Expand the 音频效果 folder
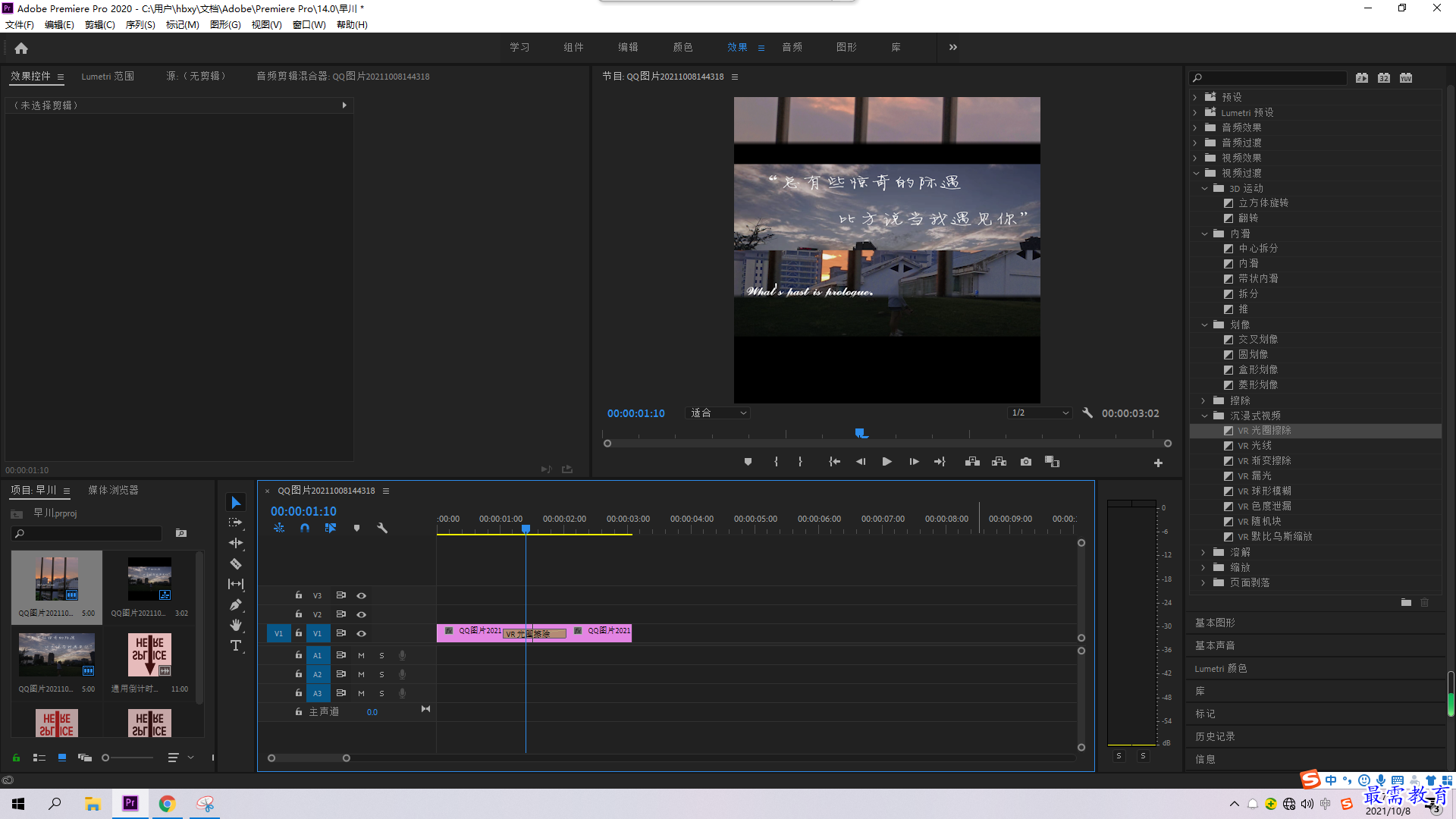1456x819 pixels. coord(1195,127)
